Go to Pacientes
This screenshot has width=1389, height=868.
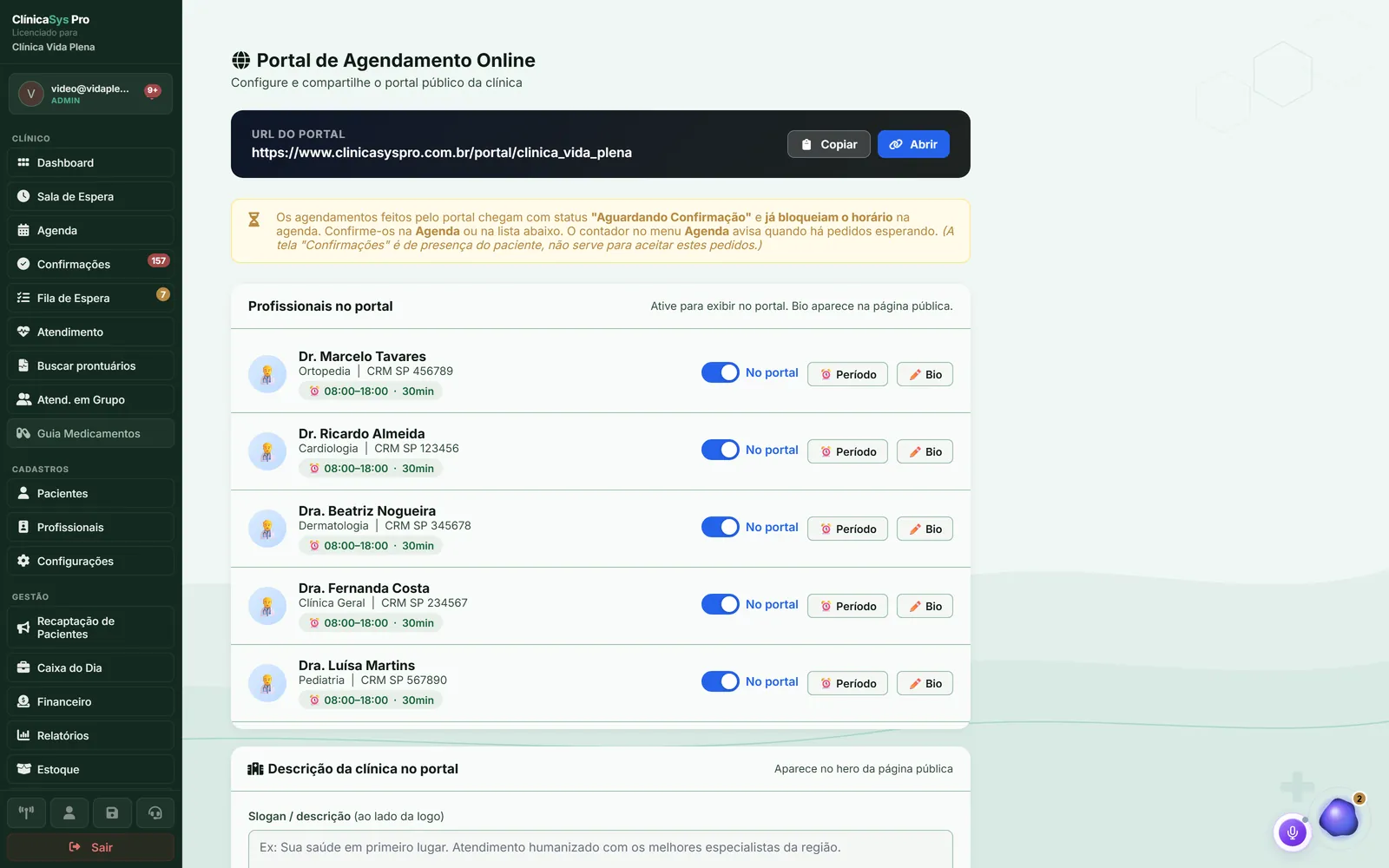pos(90,493)
